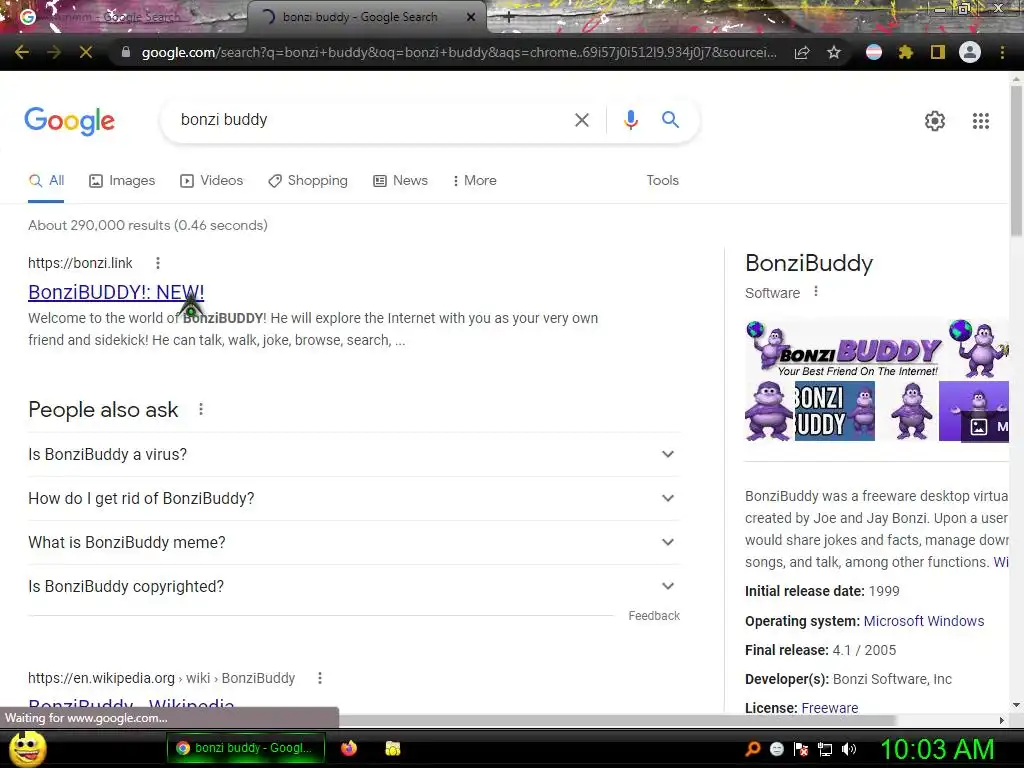Submit search with the magnifier icon

tap(670, 120)
